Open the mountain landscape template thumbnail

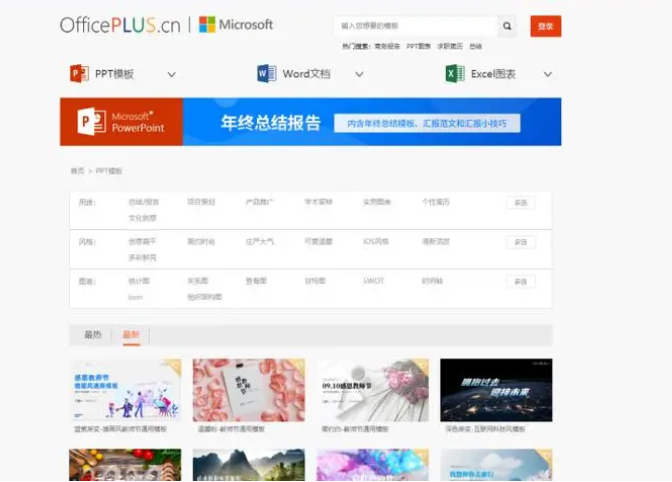(249, 465)
